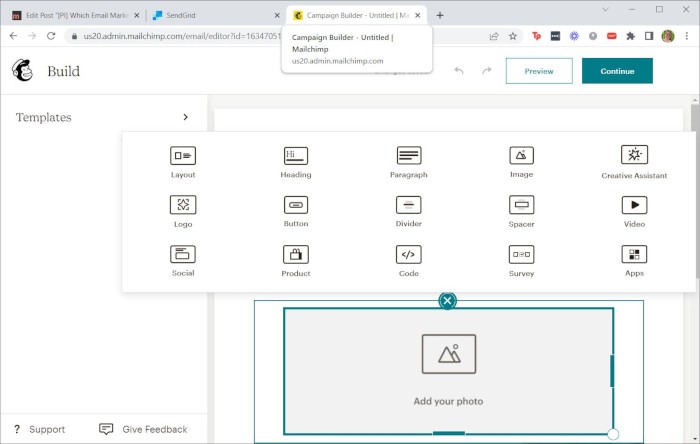Click the Mailchimp Freddie logo
700x444 pixels.
(22, 71)
